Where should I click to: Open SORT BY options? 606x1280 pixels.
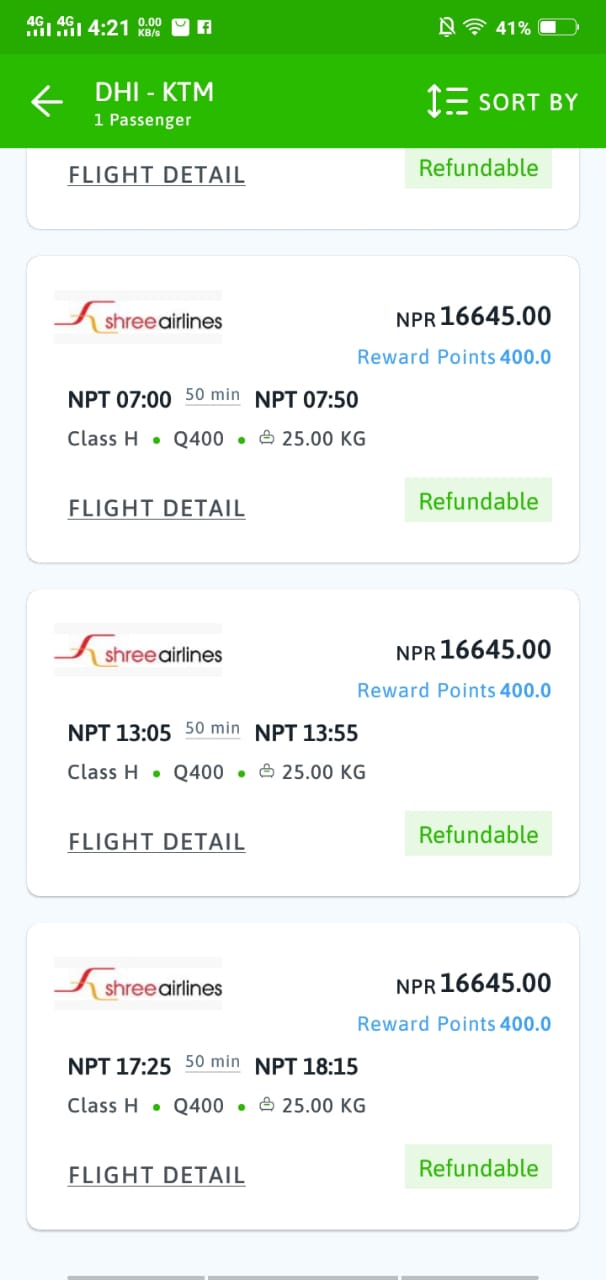pos(528,102)
